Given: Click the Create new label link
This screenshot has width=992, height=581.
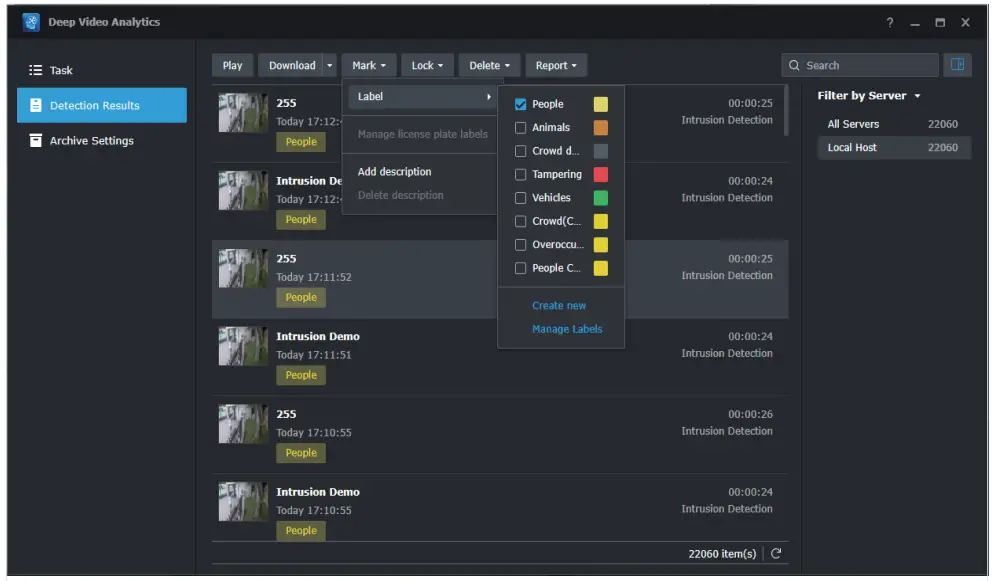Looking at the screenshot, I should pos(559,305).
